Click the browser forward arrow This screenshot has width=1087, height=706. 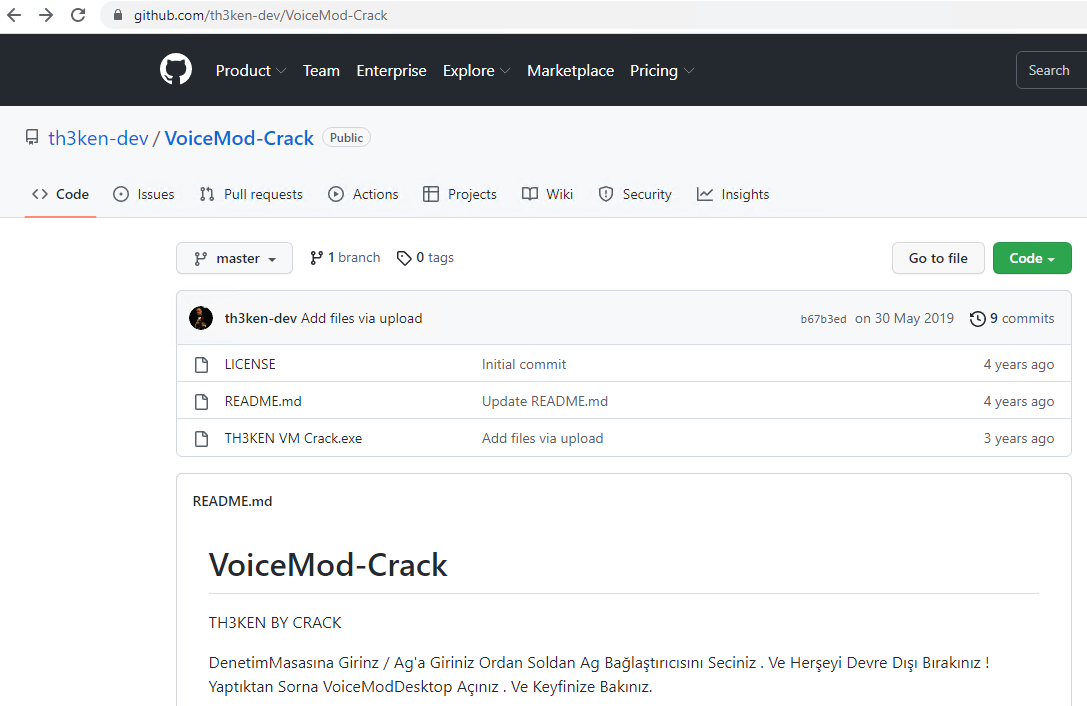tap(46, 15)
